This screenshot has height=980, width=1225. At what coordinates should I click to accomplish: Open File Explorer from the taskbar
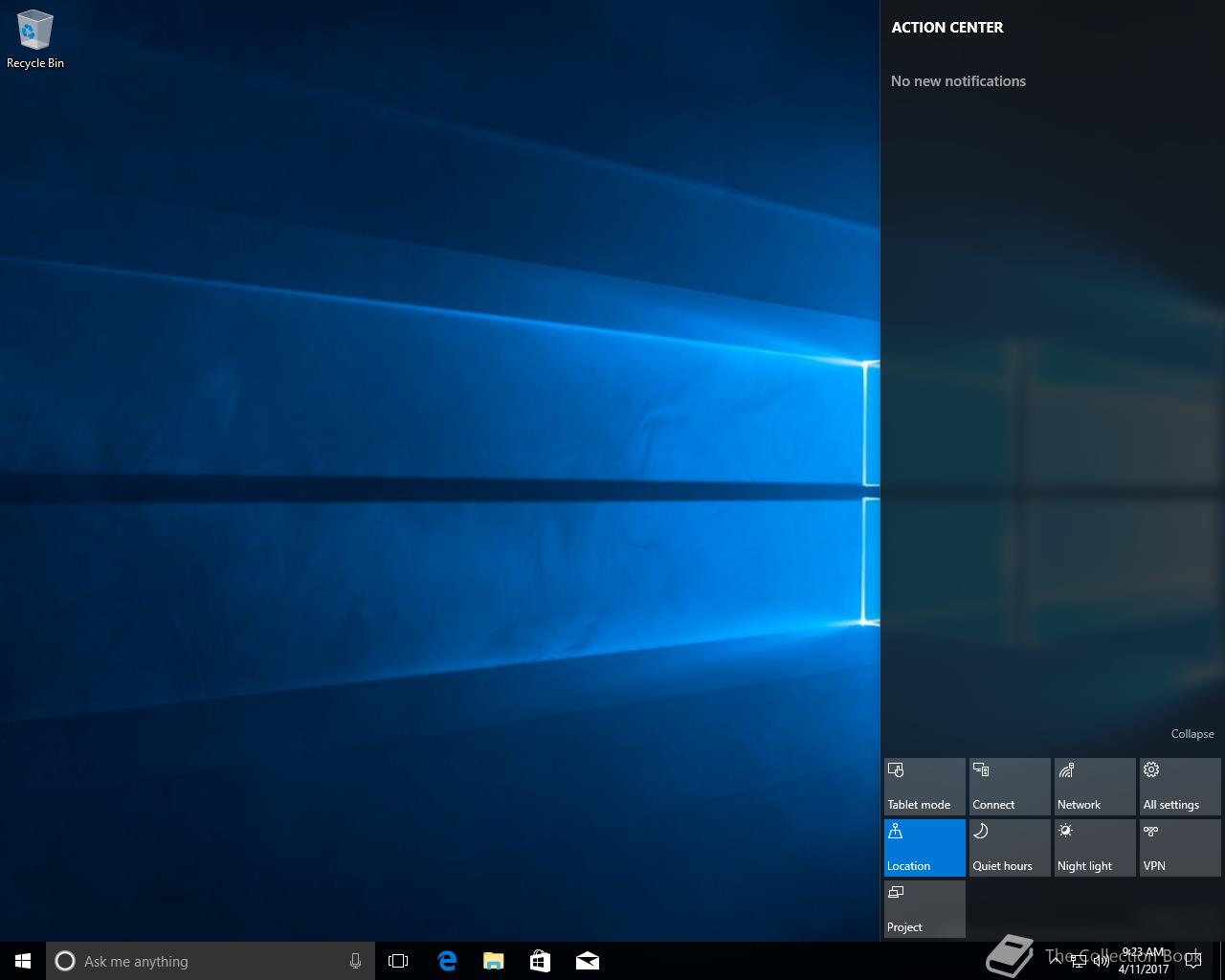pyautogui.click(x=493, y=961)
